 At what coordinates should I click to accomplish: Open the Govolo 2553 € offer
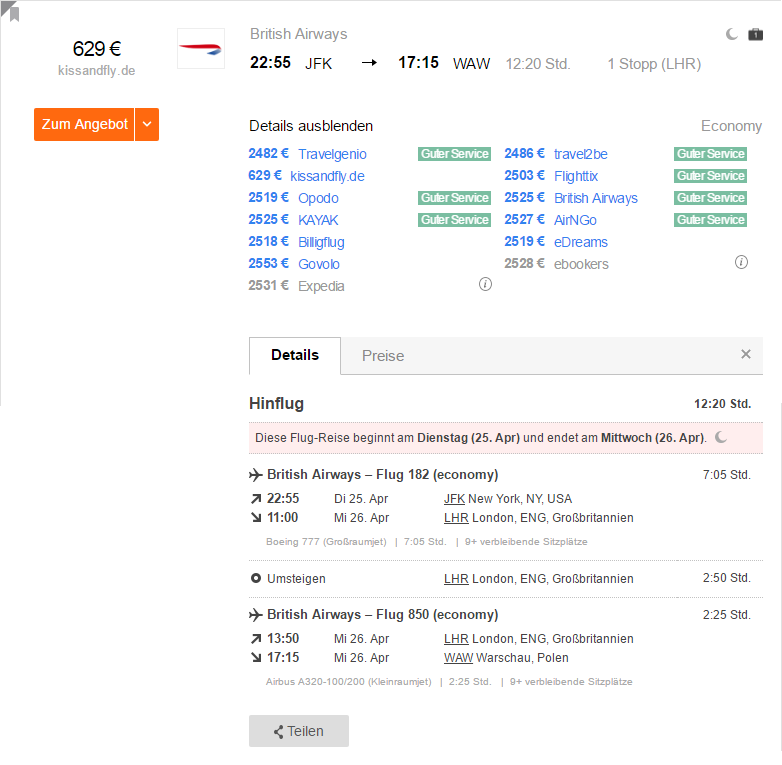tap(294, 264)
